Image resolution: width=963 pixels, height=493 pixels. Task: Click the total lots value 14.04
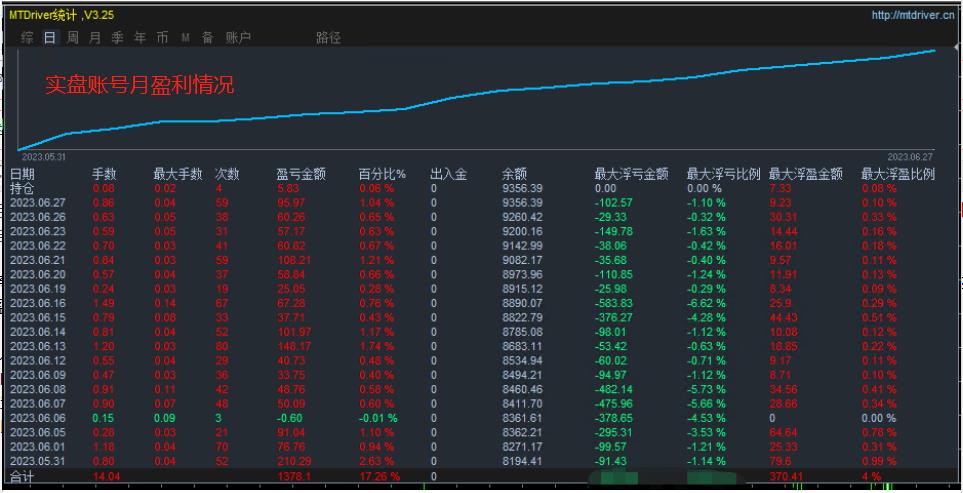point(104,476)
